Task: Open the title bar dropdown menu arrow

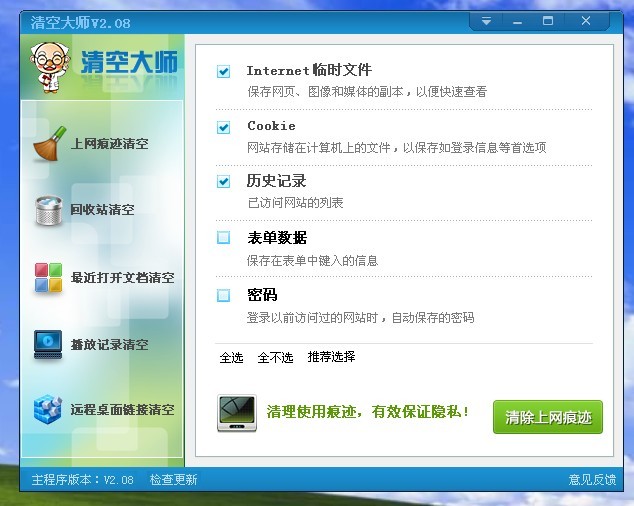Action: tap(486, 21)
